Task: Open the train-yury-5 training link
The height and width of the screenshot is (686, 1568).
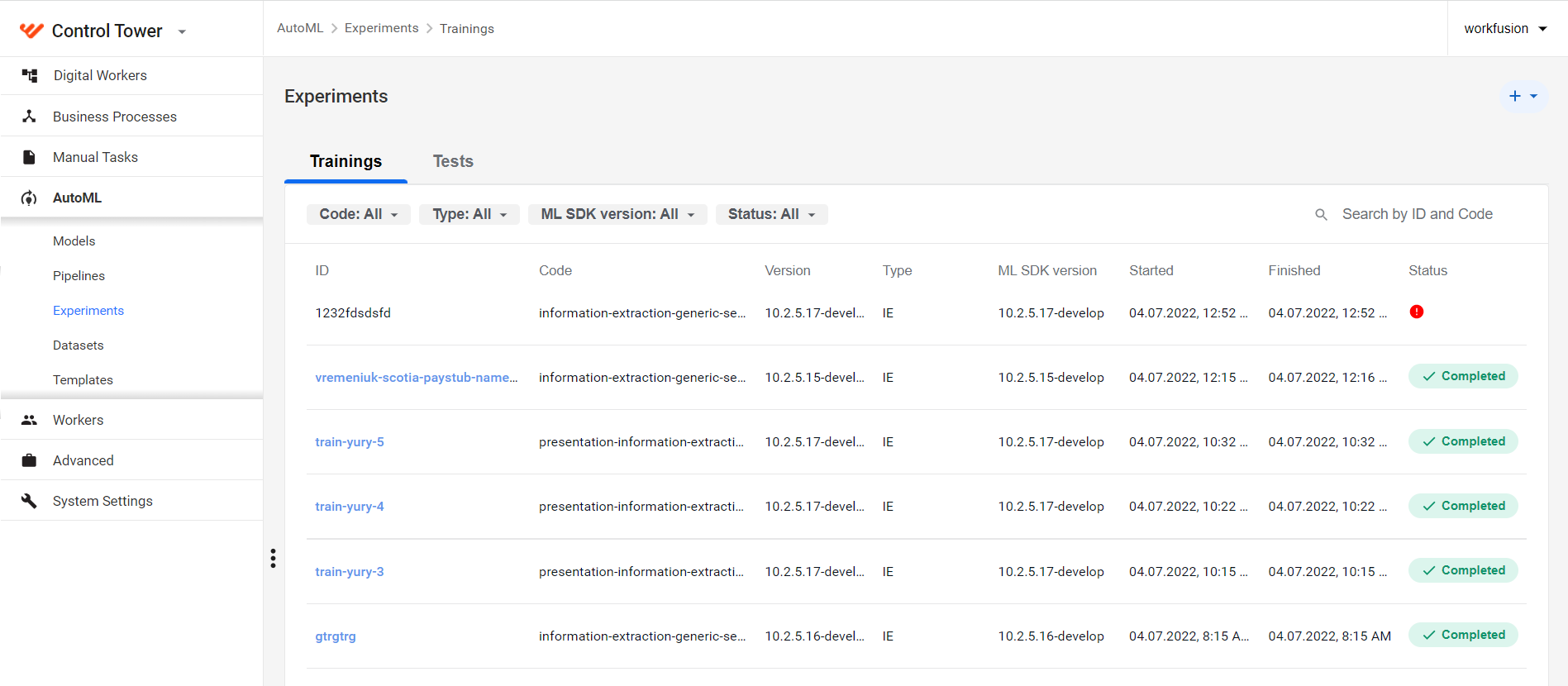Action: coord(350,442)
